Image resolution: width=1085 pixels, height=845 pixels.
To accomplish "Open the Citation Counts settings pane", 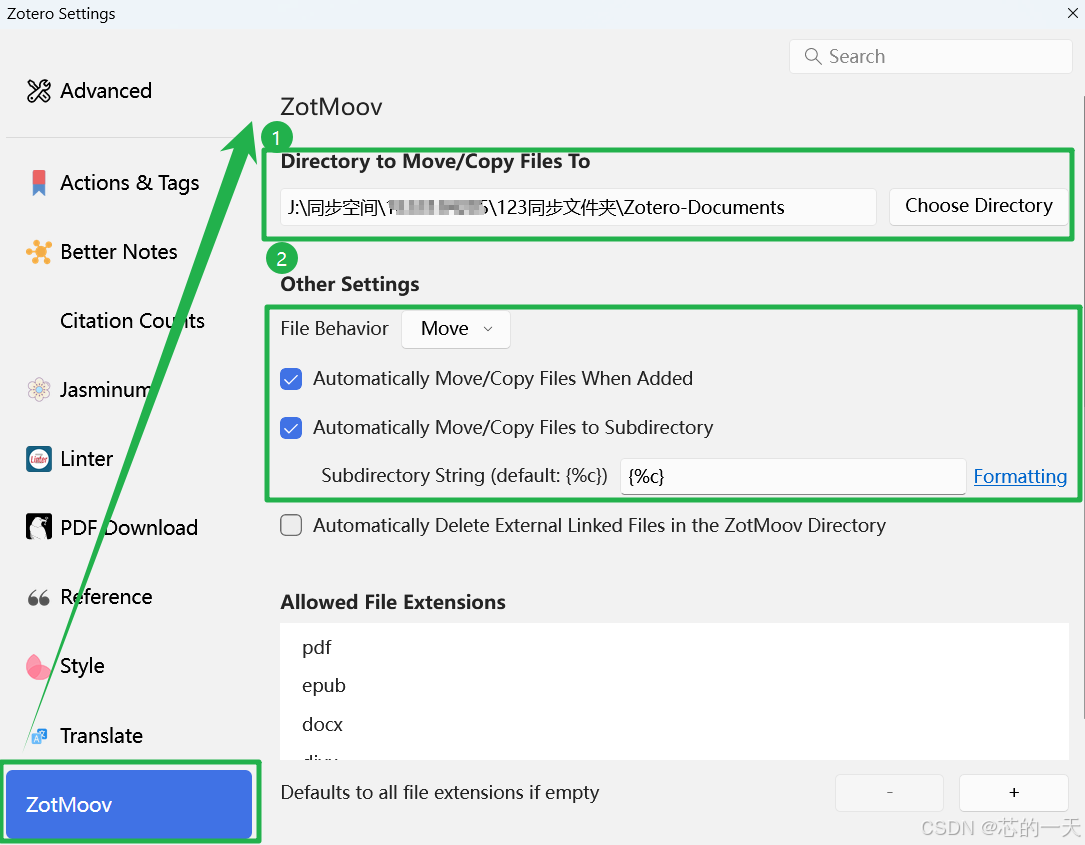I will click(x=132, y=320).
